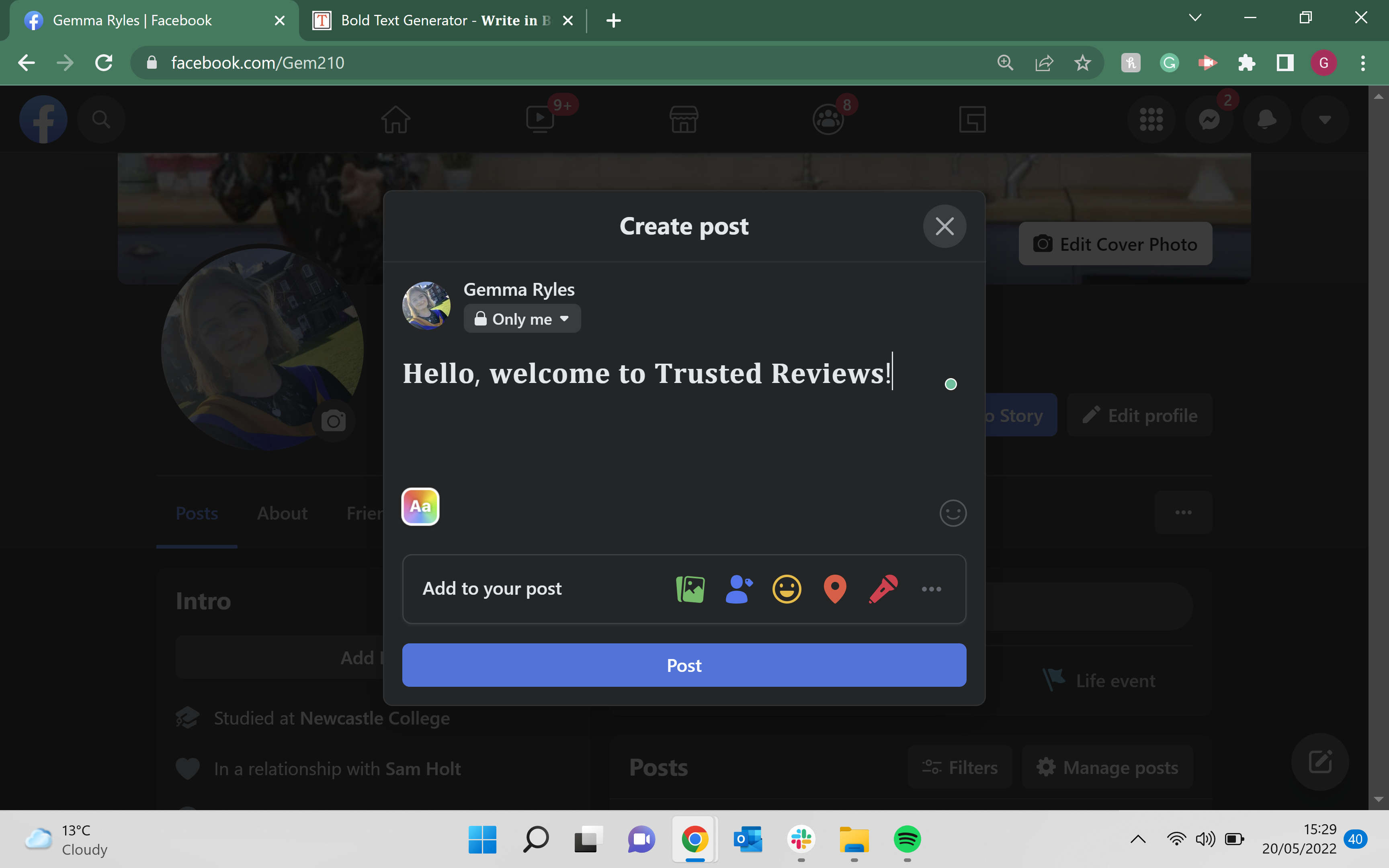This screenshot has height=868, width=1389.
Task: Add a Life event
Action: pyautogui.click(x=1098, y=680)
